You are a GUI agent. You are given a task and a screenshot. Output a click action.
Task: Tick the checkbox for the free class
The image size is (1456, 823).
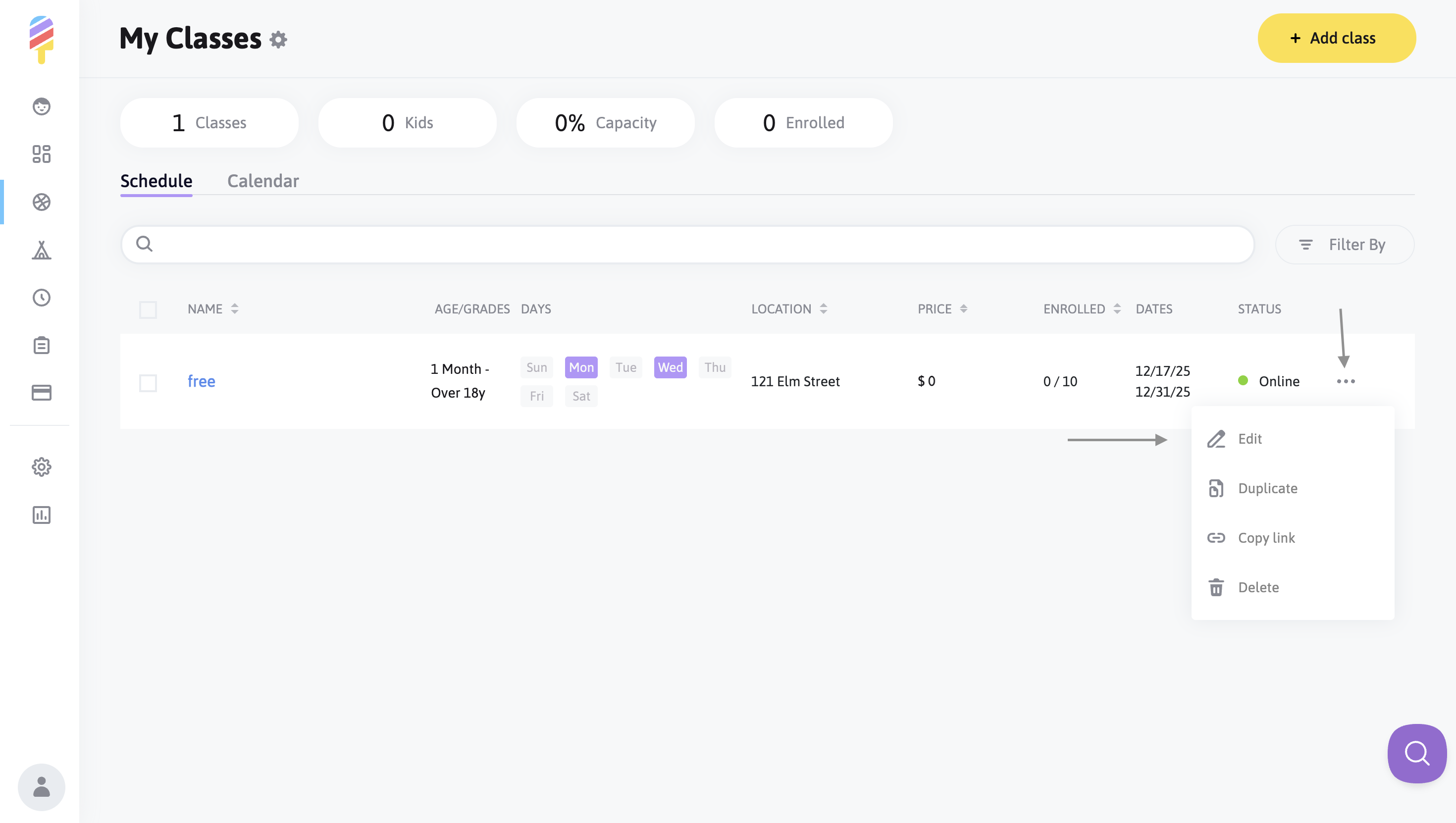click(x=148, y=383)
